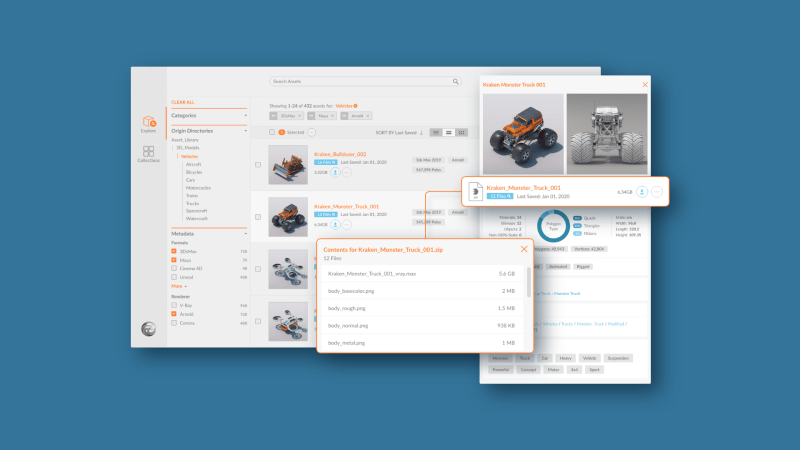Viewport: 800px width, 450px height.
Task: Close the zip contents popup
Action: 524,249
